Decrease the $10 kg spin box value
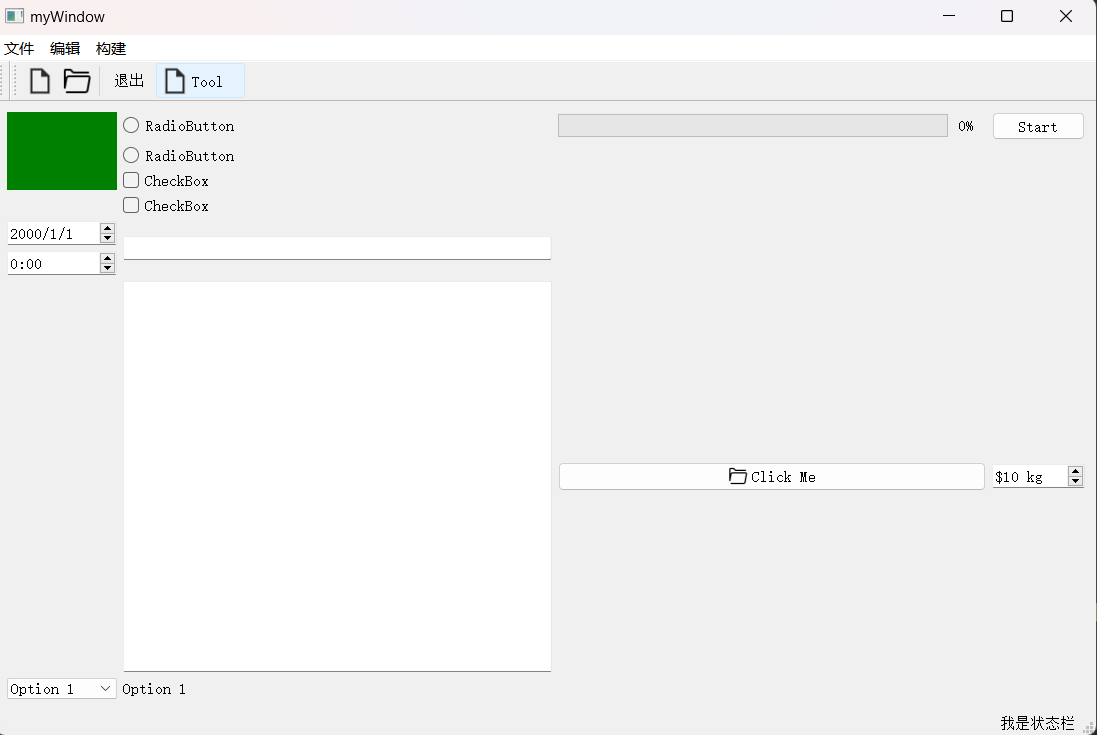The width and height of the screenshot is (1097, 735). point(1075,481)
